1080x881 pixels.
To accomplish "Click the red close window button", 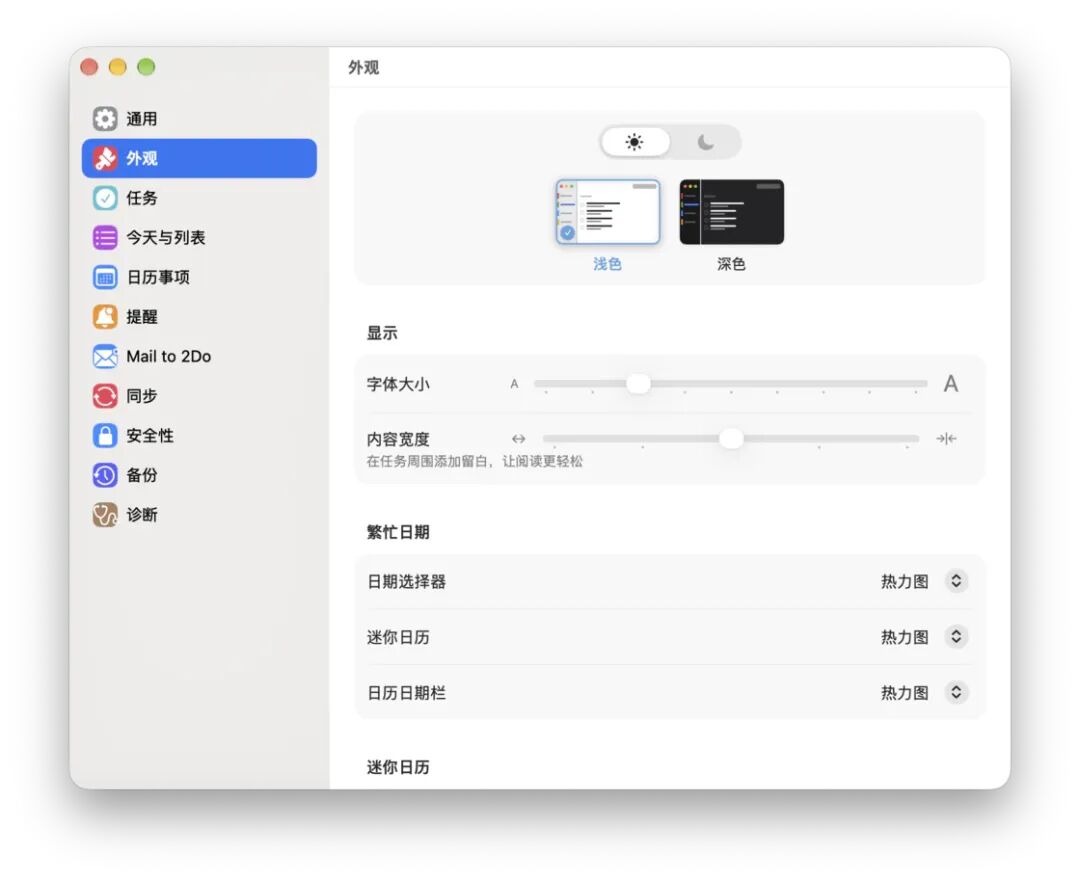I will 89,67.
